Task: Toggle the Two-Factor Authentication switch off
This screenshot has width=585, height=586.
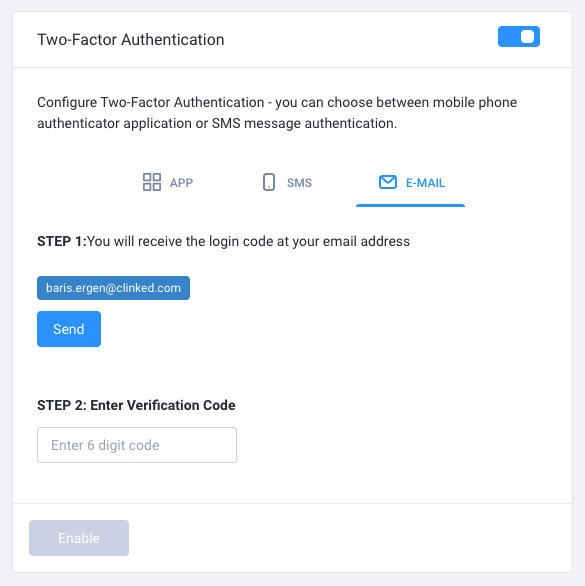Action: 518,37
